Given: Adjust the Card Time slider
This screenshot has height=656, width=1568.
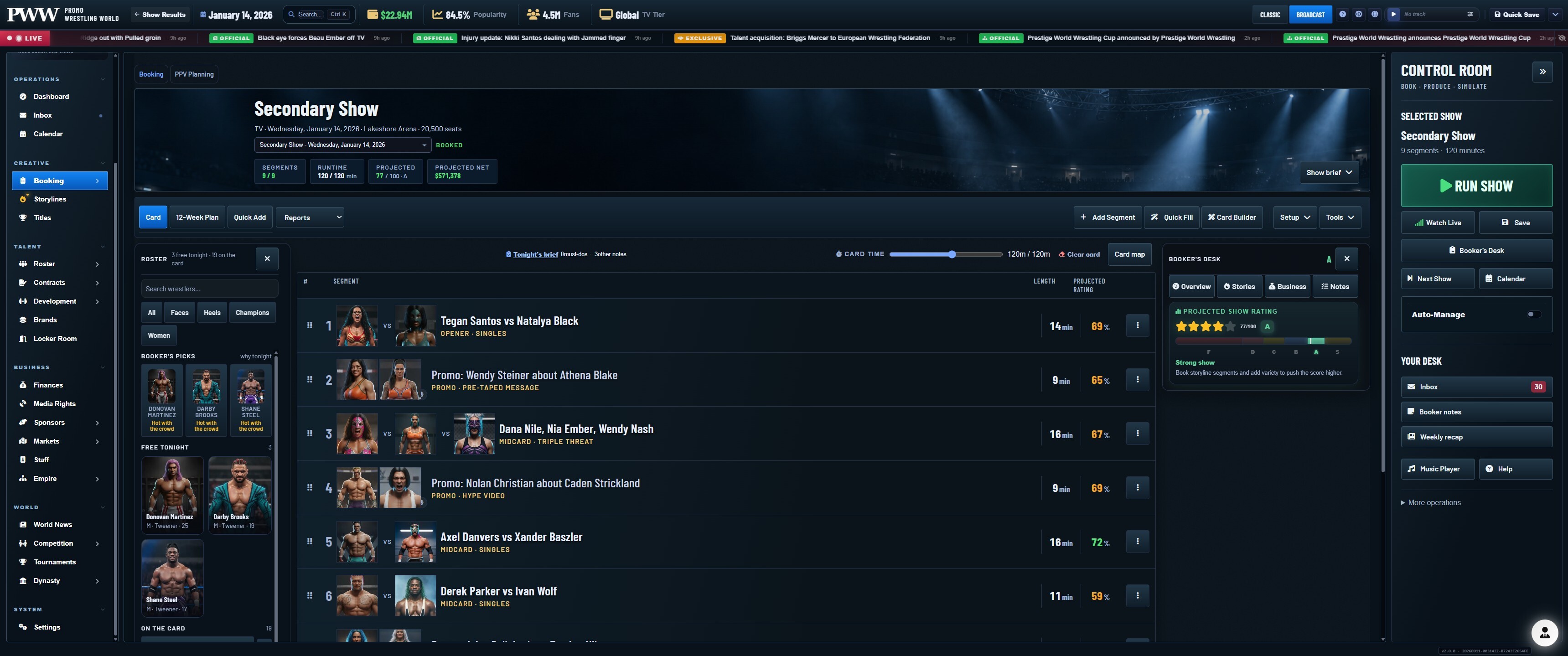Looking at the screenshot, I should point(945,254).
